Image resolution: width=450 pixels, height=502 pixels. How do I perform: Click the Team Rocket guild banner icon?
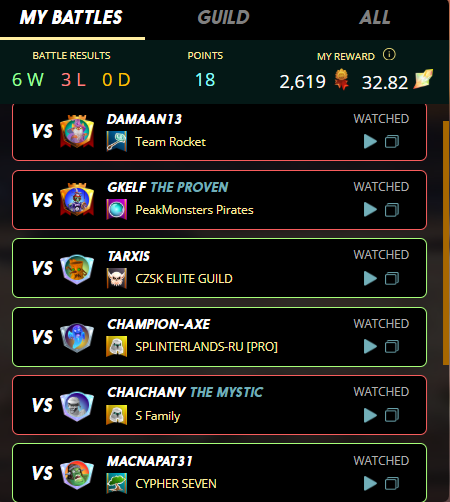(116, 141)
